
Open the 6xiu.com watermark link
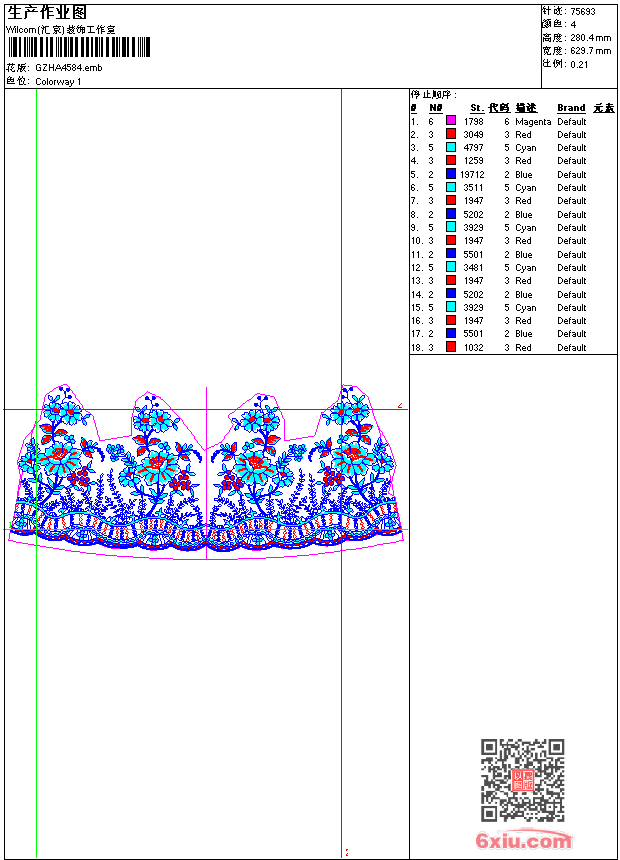pyautogui.click(x=524, y=840)
